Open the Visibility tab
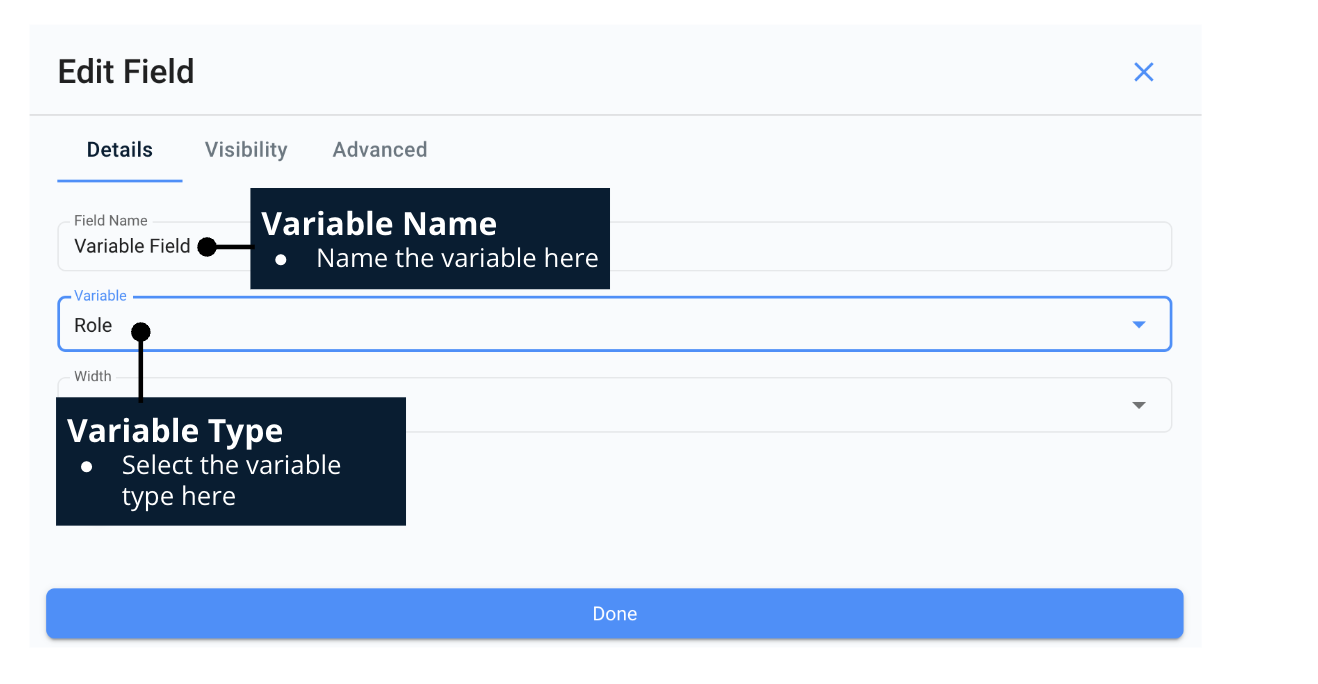The image size is (1318, 684). point(245,149)
